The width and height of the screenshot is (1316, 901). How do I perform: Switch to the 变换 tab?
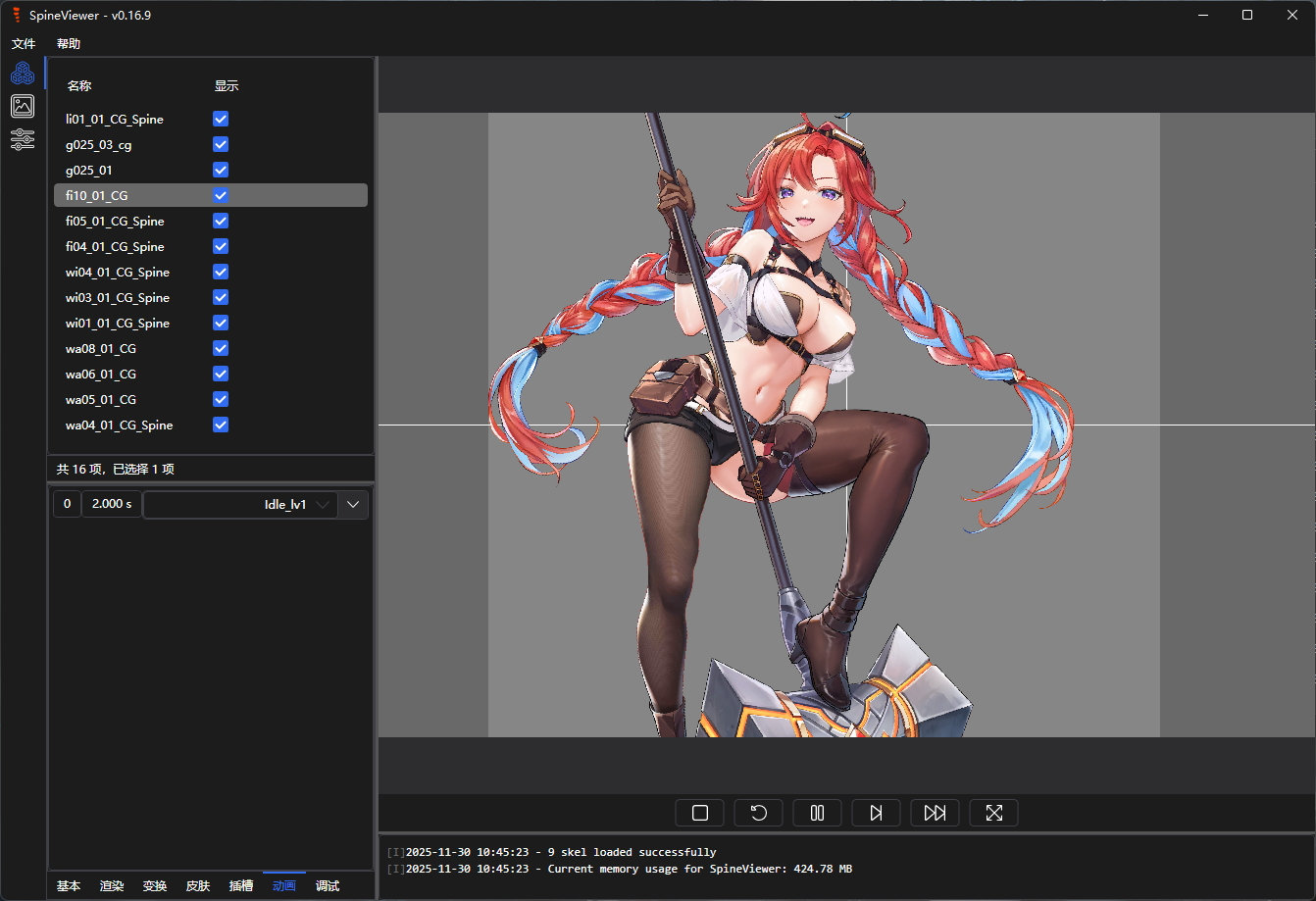[155, 886]
